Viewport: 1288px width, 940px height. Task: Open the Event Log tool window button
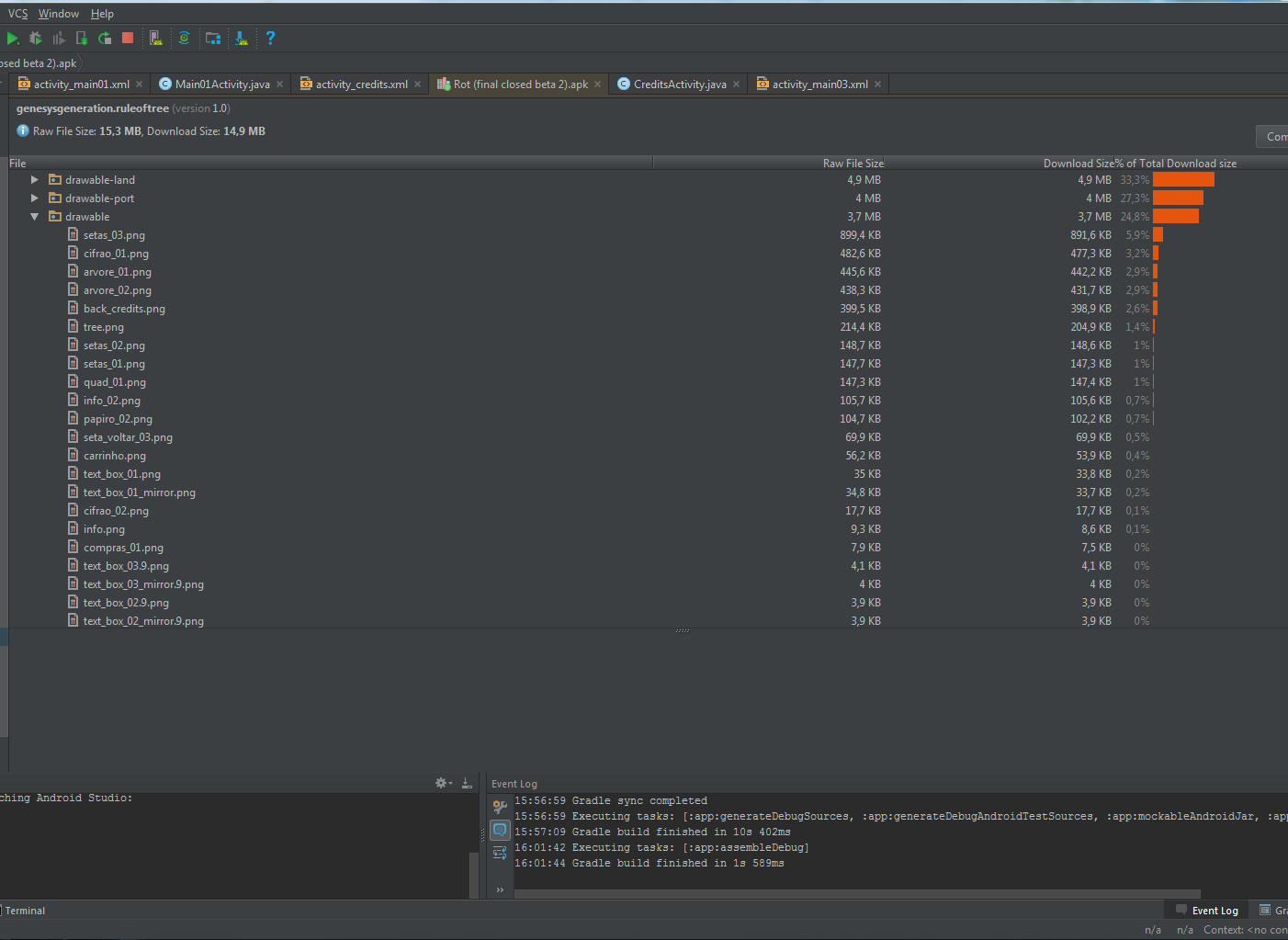coord(1207,911)
